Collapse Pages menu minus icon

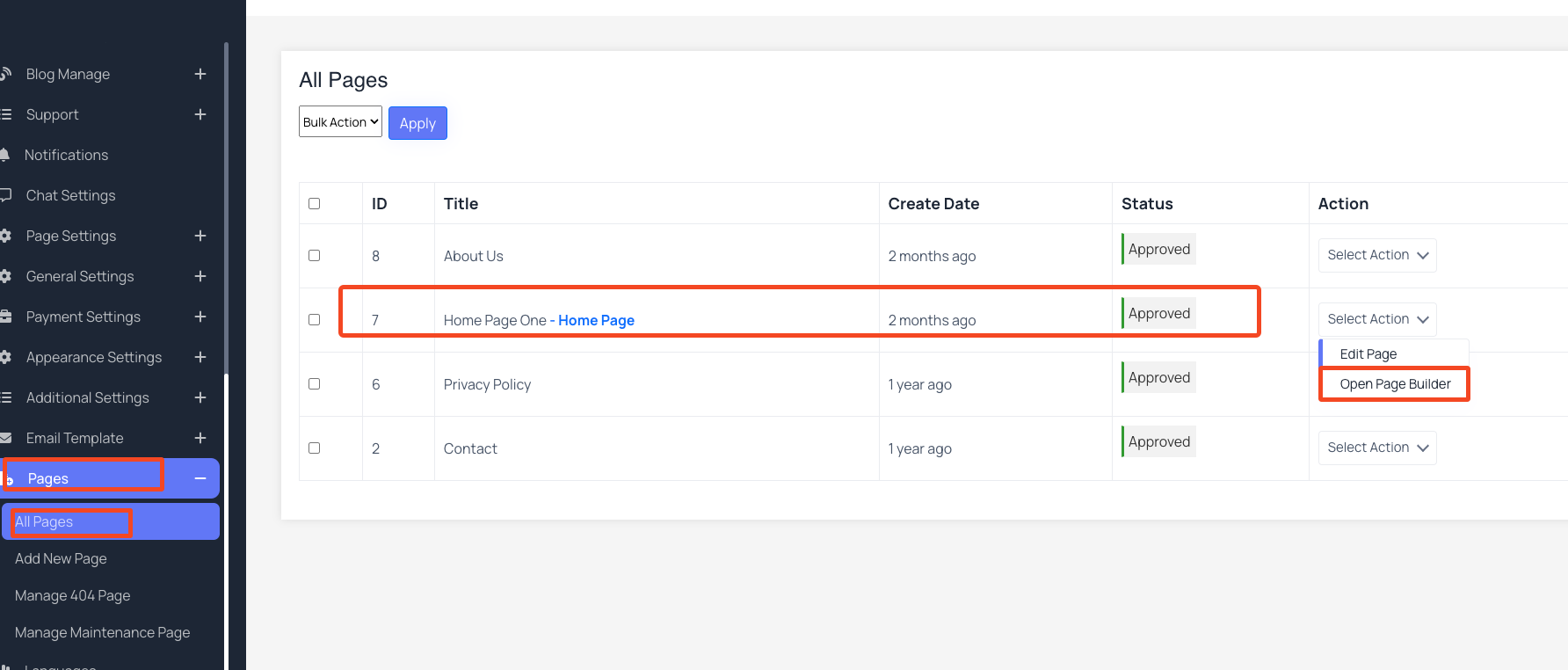pos(200,478)
